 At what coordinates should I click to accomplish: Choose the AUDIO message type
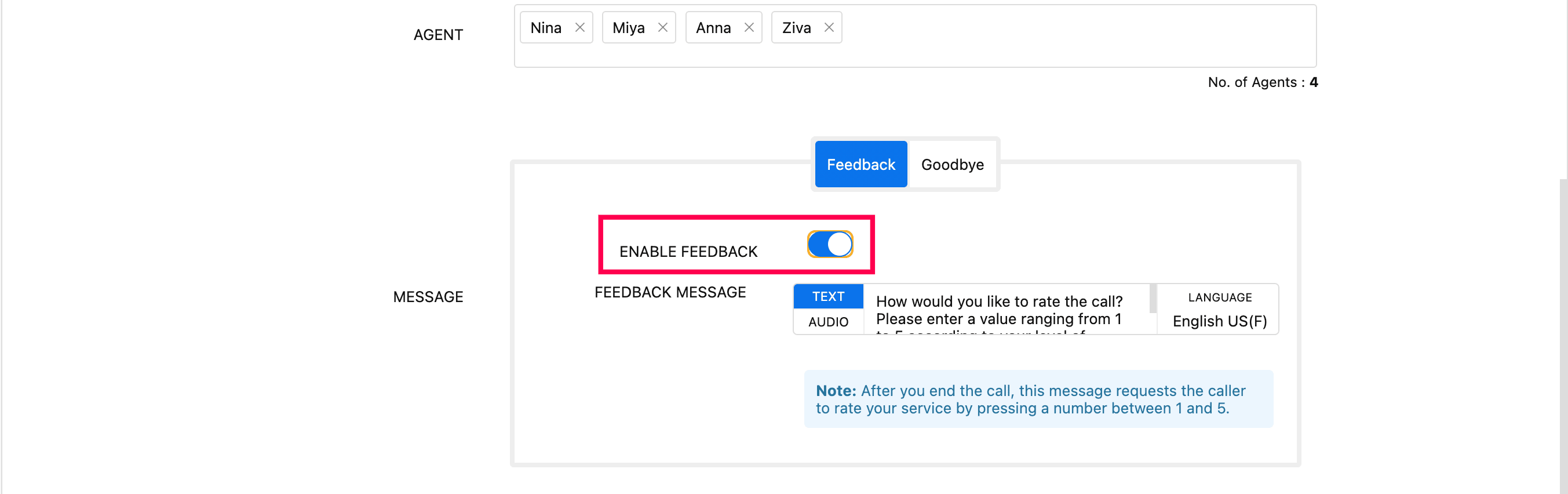[828, 322]
